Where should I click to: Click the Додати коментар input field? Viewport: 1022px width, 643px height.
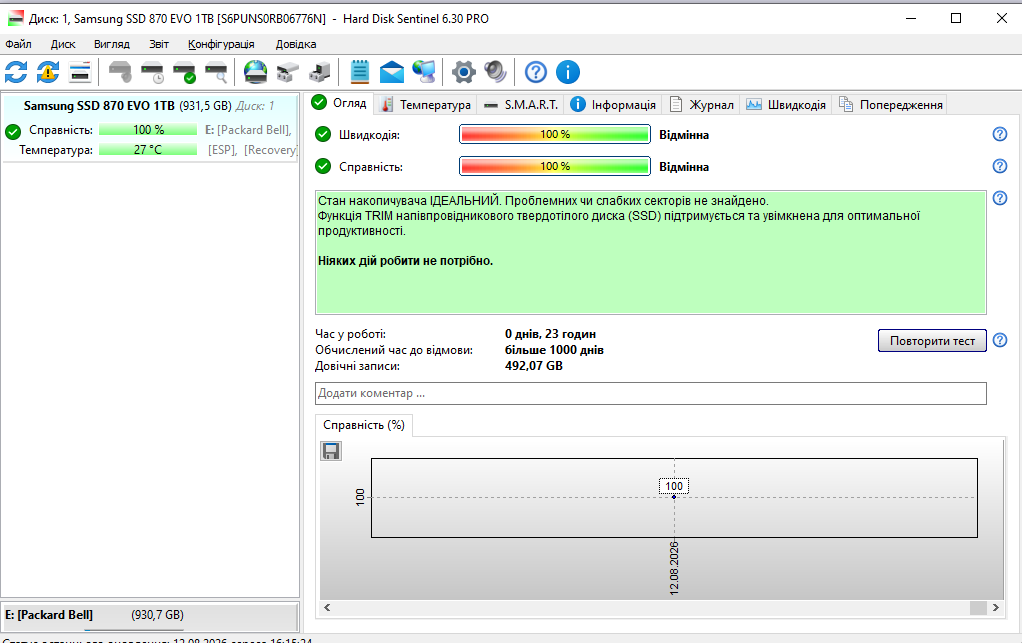click(x=650, y=393)
